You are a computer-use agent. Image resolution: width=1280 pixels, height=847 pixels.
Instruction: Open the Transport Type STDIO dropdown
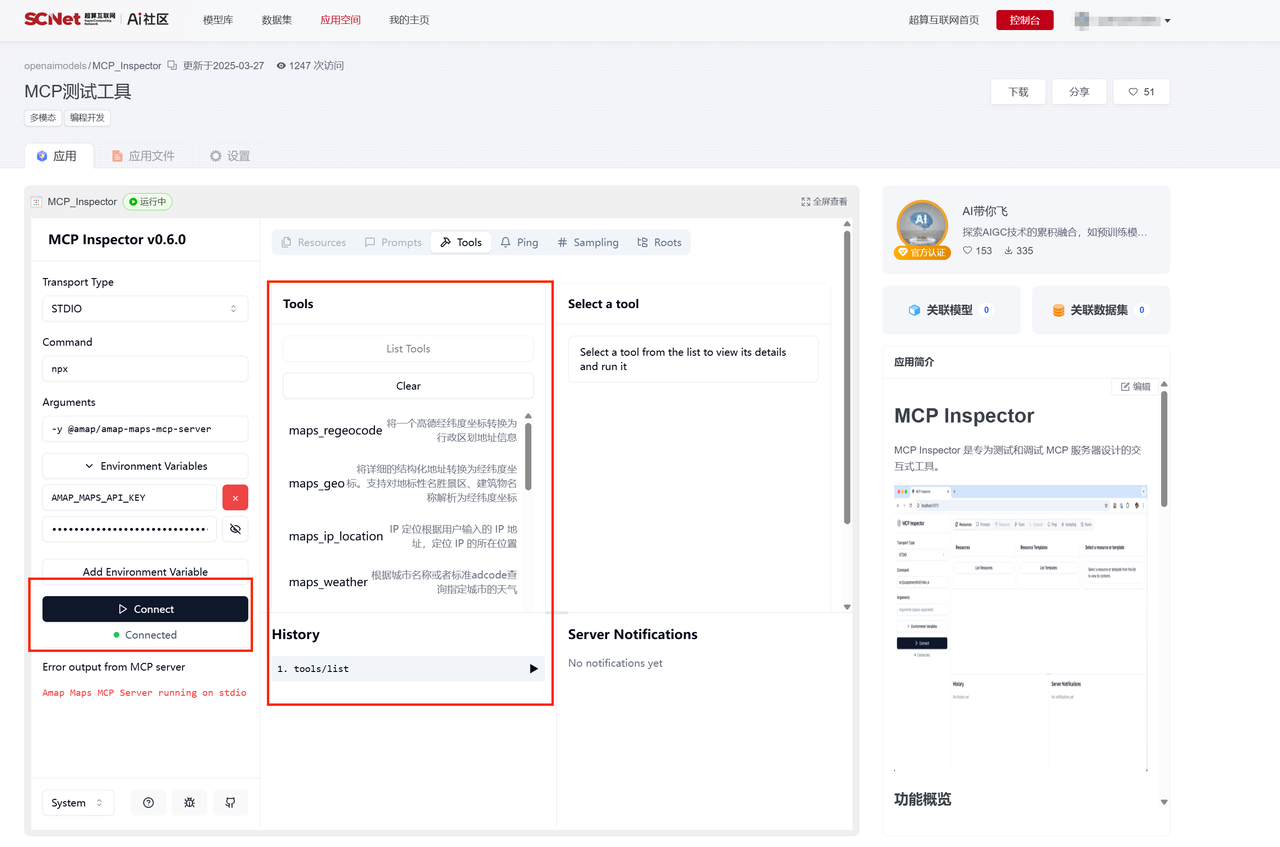pos(145,309)
